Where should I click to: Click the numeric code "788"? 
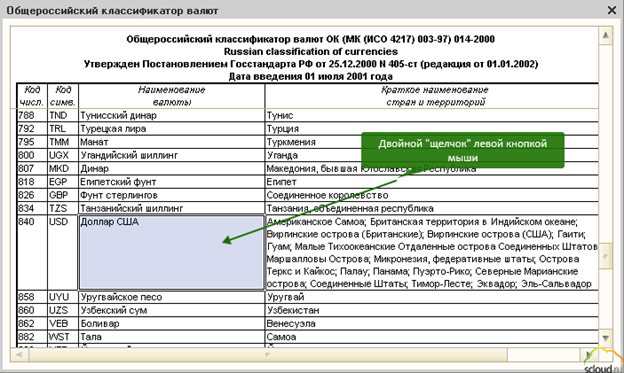26,115
